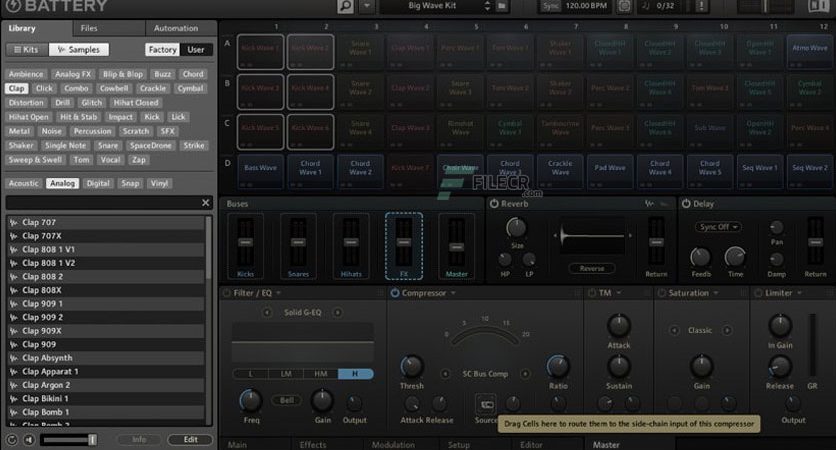Toggle the Saturation power button
836x450 pixels.
662,293
